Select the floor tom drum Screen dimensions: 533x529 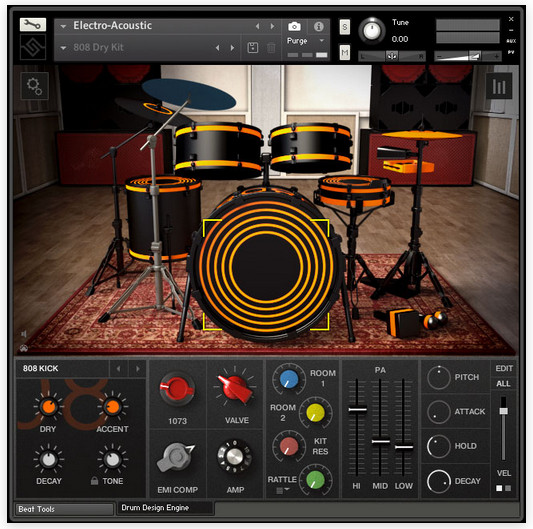click(164, 218)
